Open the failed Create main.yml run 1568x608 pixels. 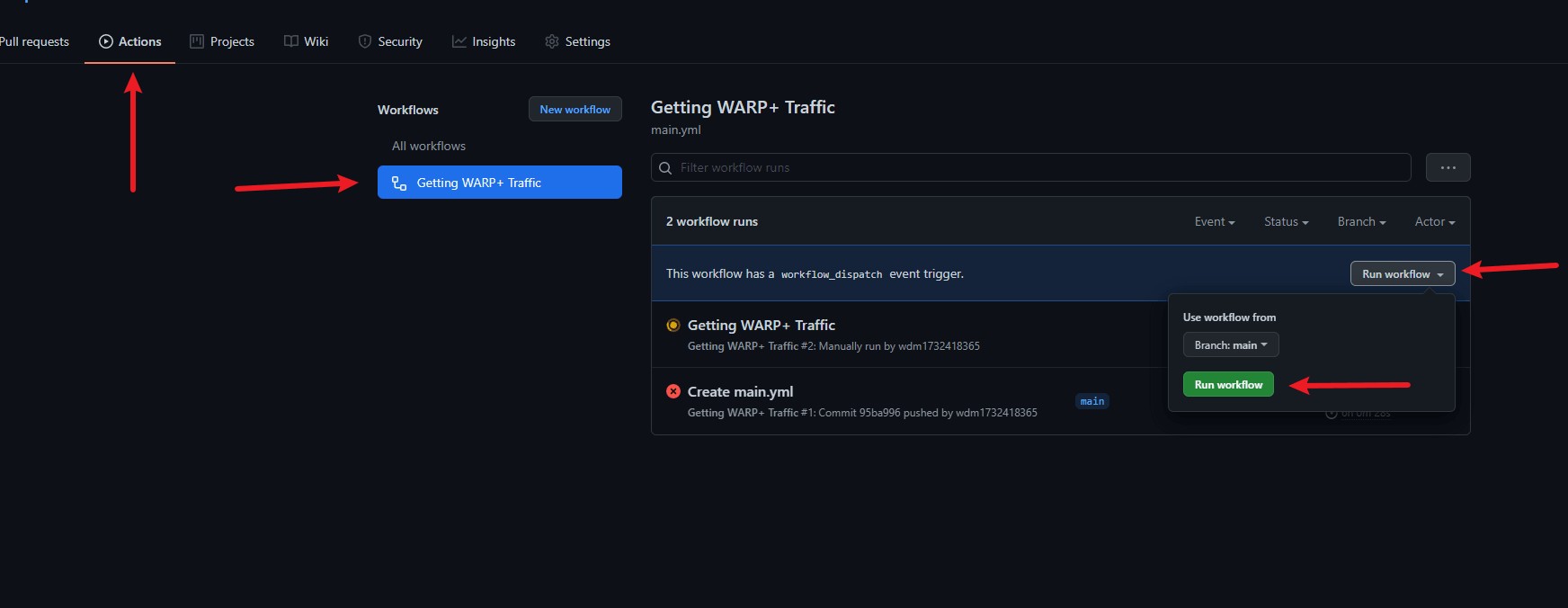click(x=740, y=392)
